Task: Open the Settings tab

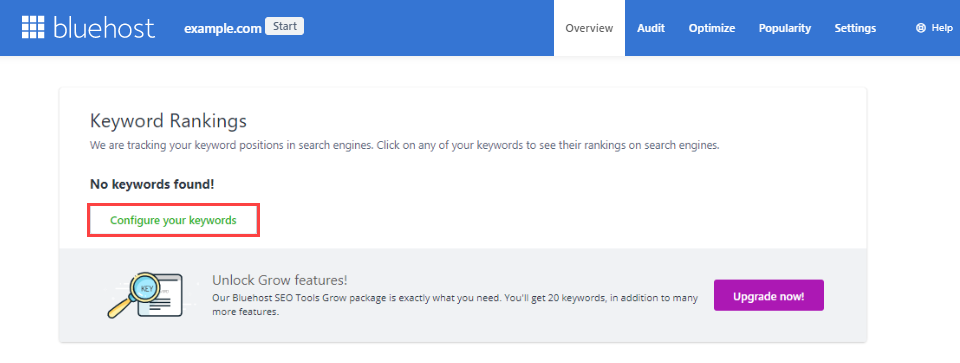Action: click(x=855, y=28)
